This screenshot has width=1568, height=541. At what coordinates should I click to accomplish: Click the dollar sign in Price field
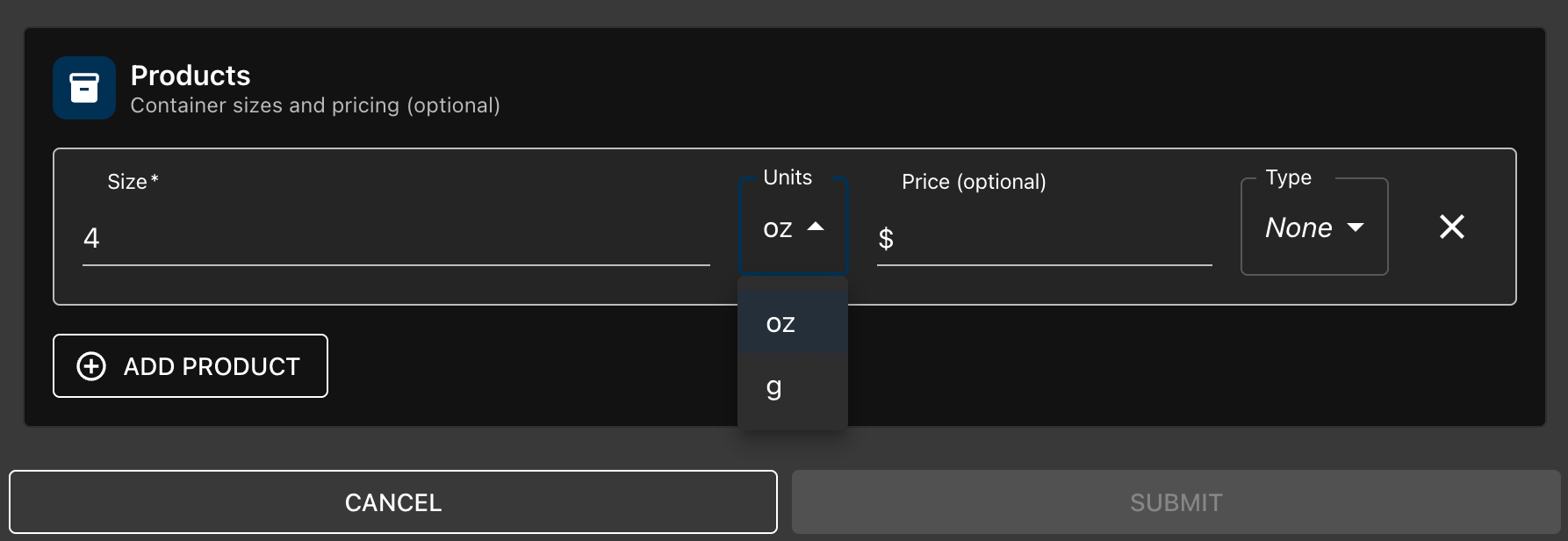click(886, 238)
